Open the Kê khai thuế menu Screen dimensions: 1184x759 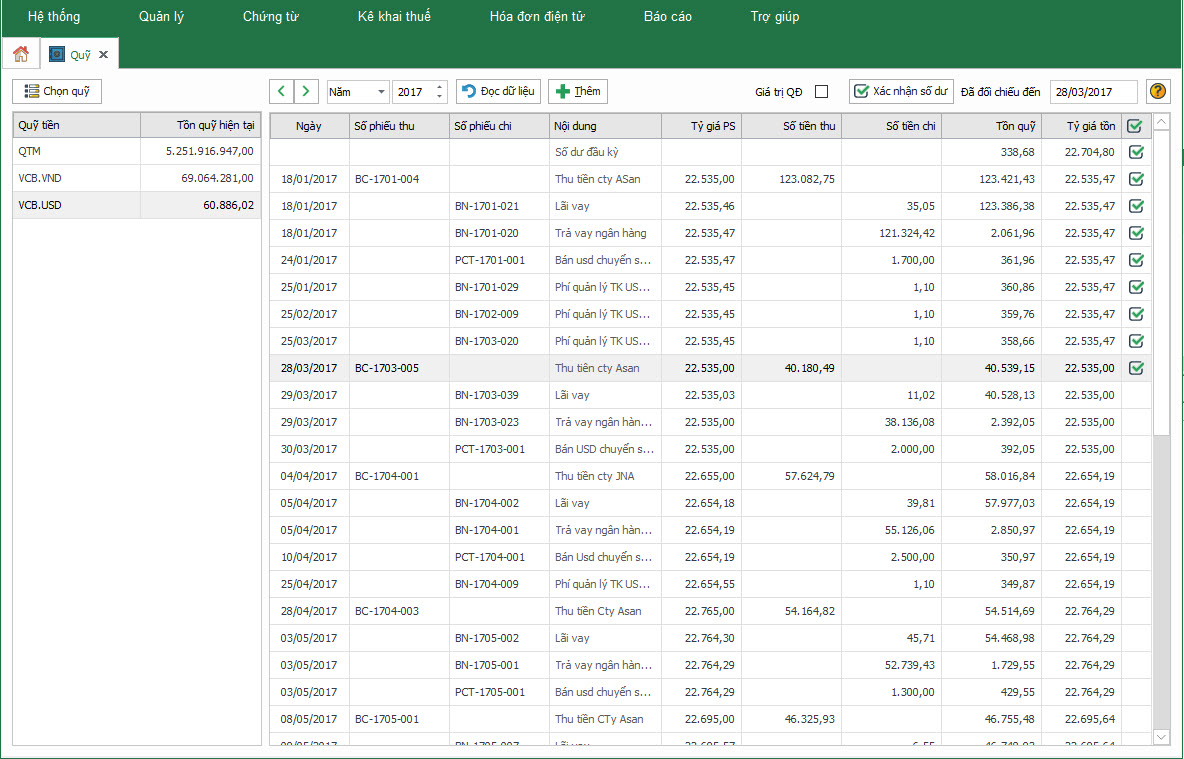pyautogui.click(x=394, y=16)
